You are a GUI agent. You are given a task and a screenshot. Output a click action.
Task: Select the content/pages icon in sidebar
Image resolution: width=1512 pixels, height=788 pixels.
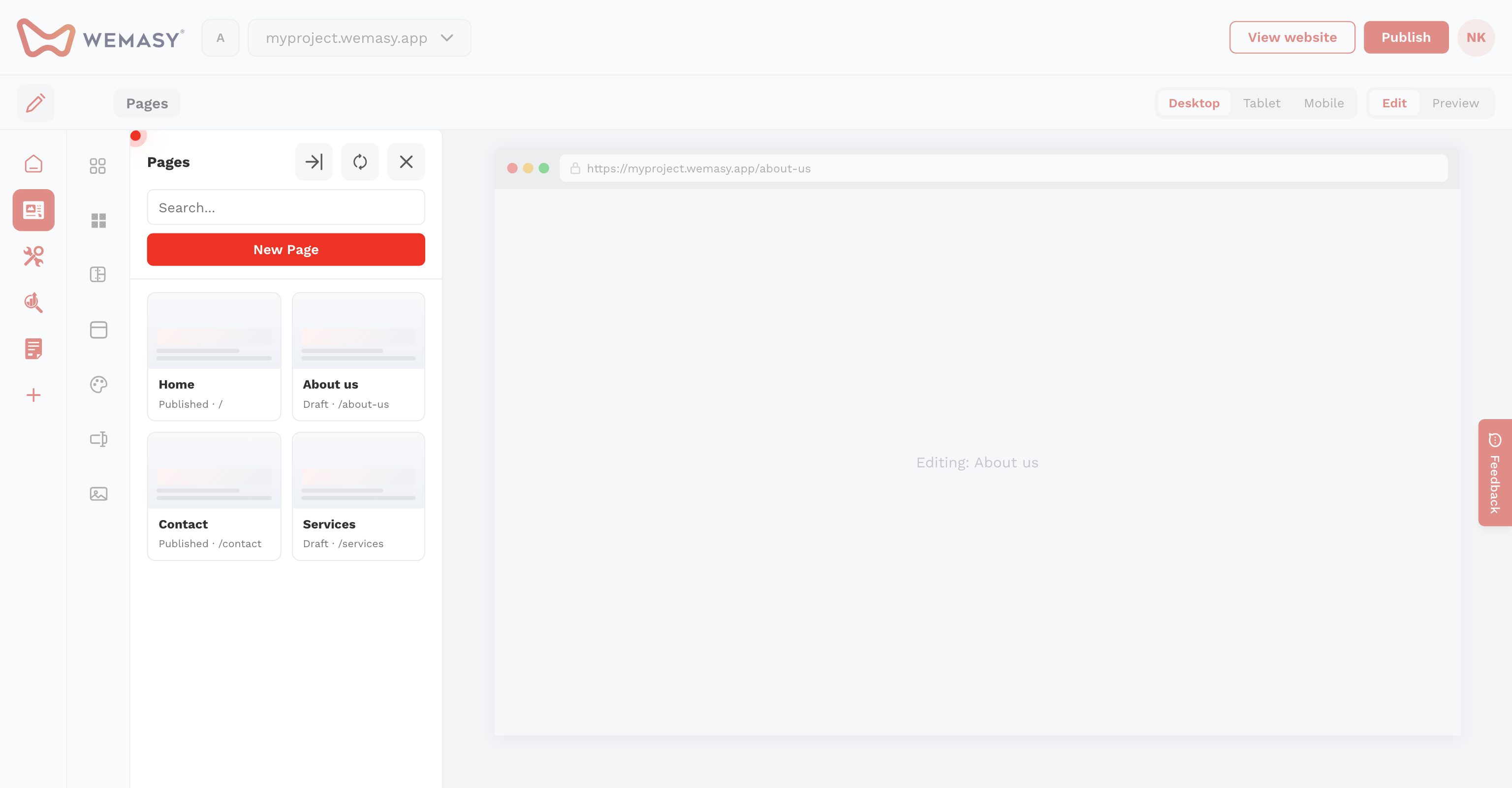(x=33, y=210)
